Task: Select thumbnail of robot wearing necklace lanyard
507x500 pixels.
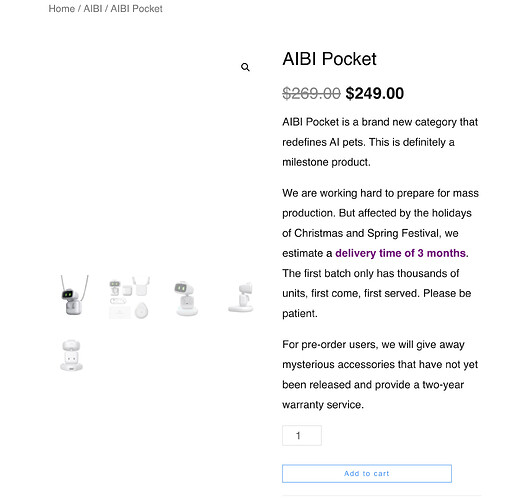Action: click(74, 295)
